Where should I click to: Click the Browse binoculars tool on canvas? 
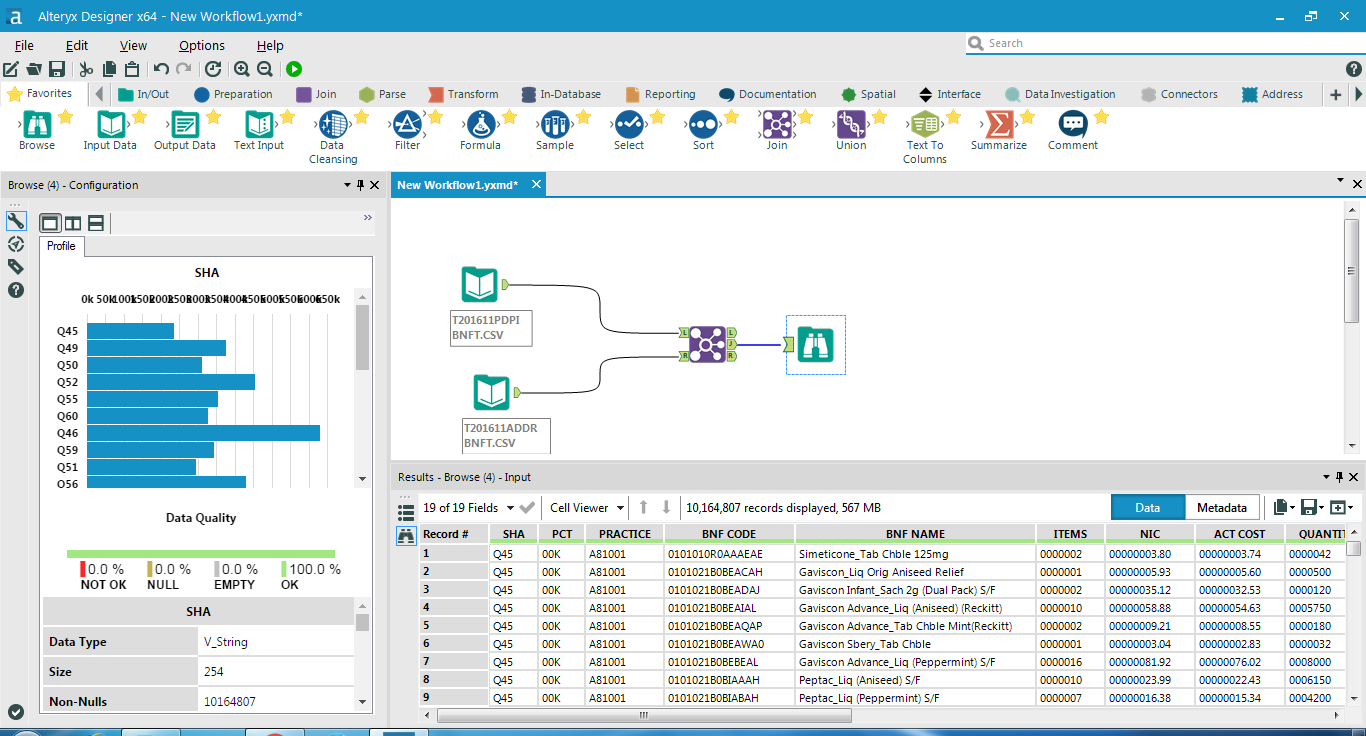[x=816, y=345]
